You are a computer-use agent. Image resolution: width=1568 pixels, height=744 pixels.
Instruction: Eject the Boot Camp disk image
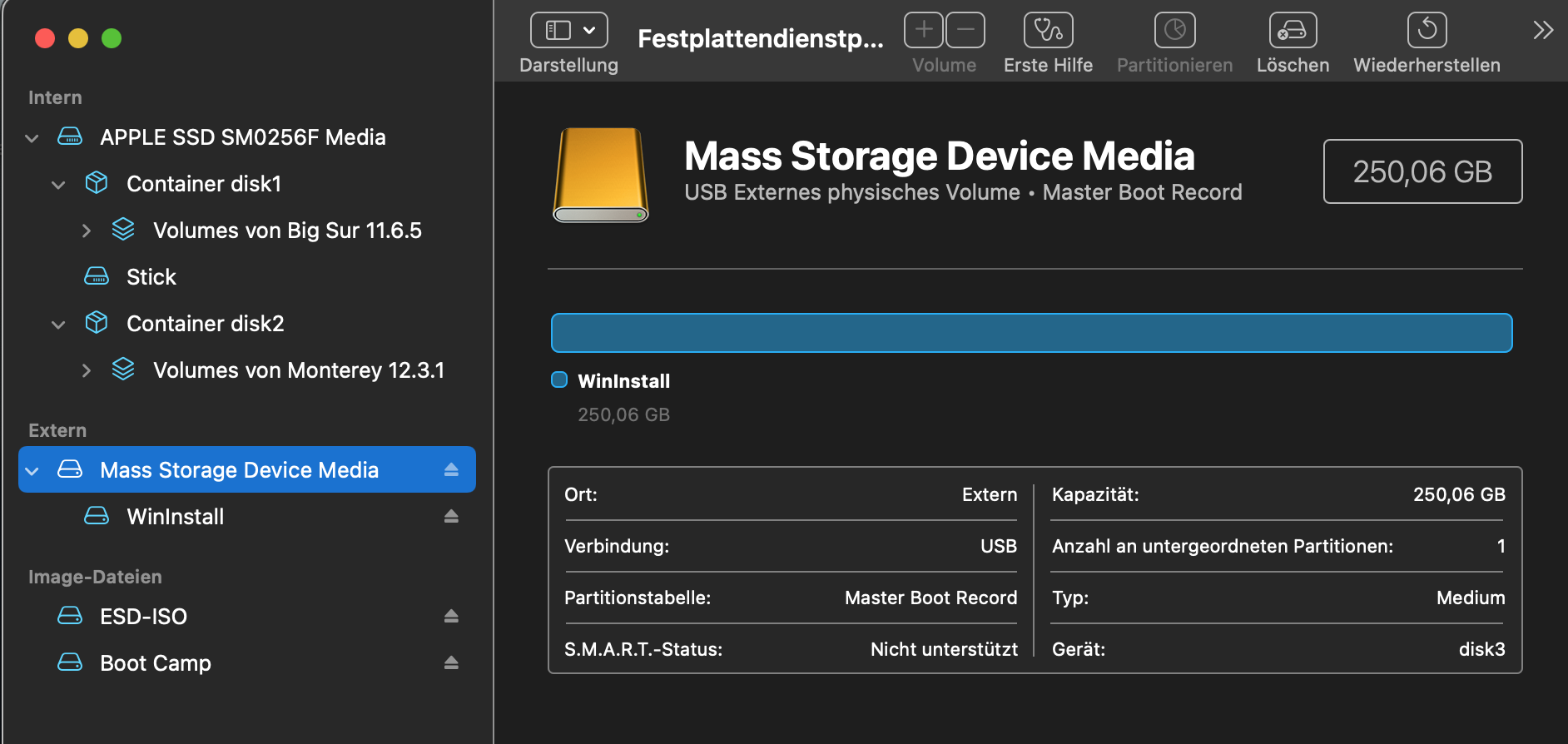click(451, 663)
